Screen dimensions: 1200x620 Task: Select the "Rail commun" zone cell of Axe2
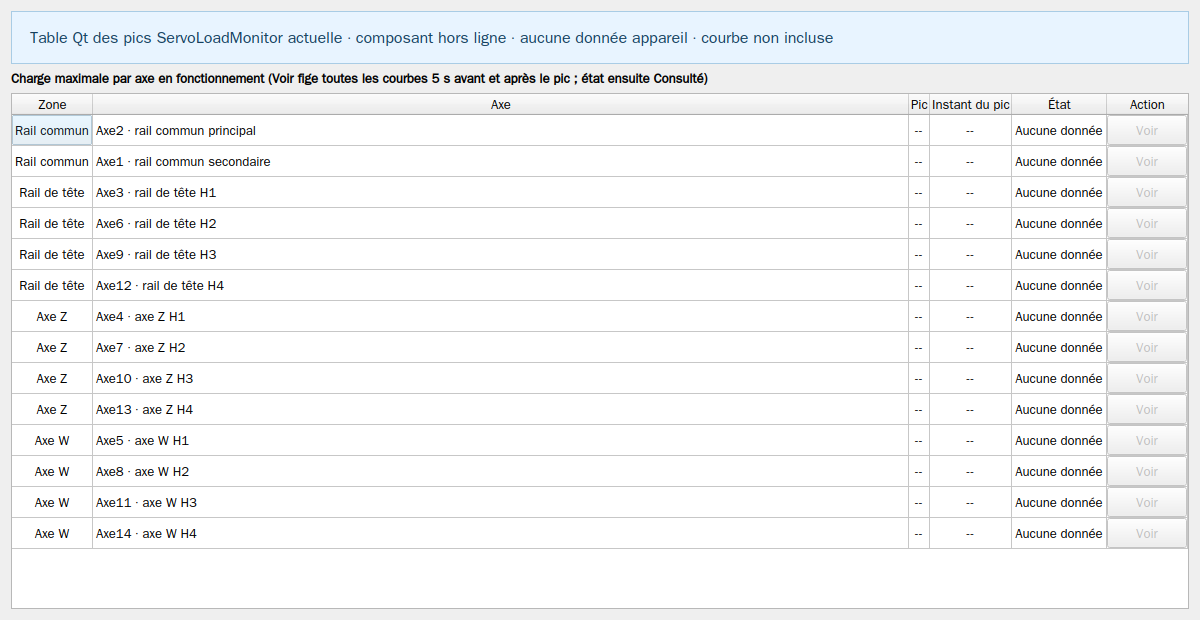pyautogui.click(x=52, y=131)
